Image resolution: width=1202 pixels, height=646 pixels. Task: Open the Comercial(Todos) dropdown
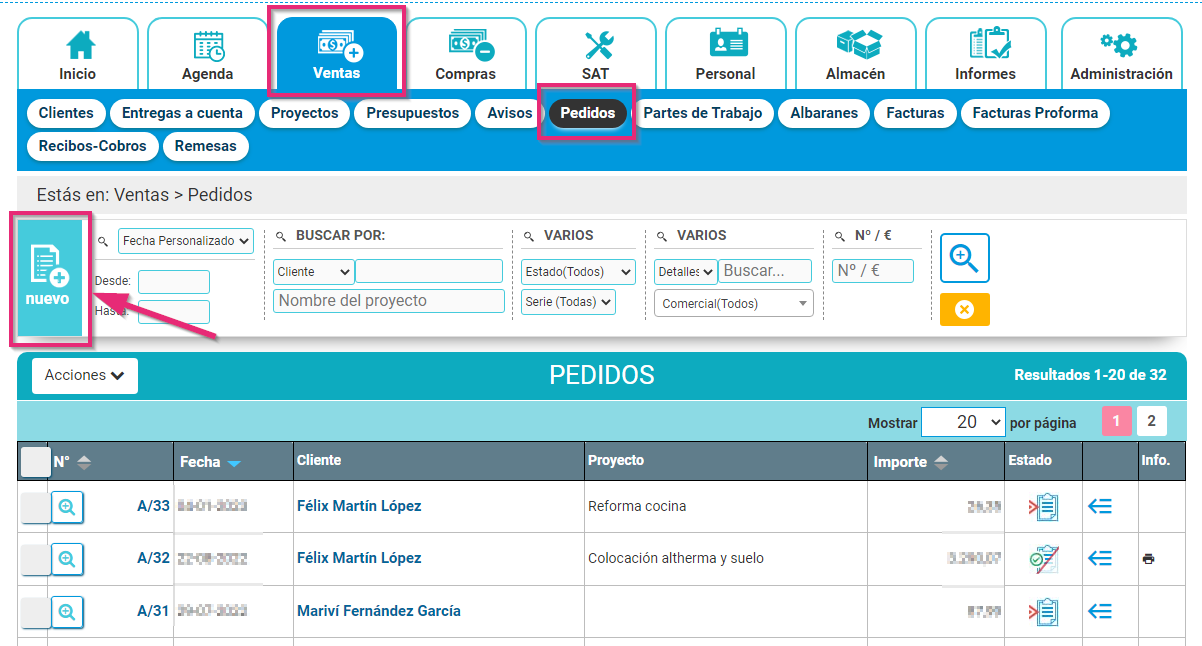(x=733, y=303)
